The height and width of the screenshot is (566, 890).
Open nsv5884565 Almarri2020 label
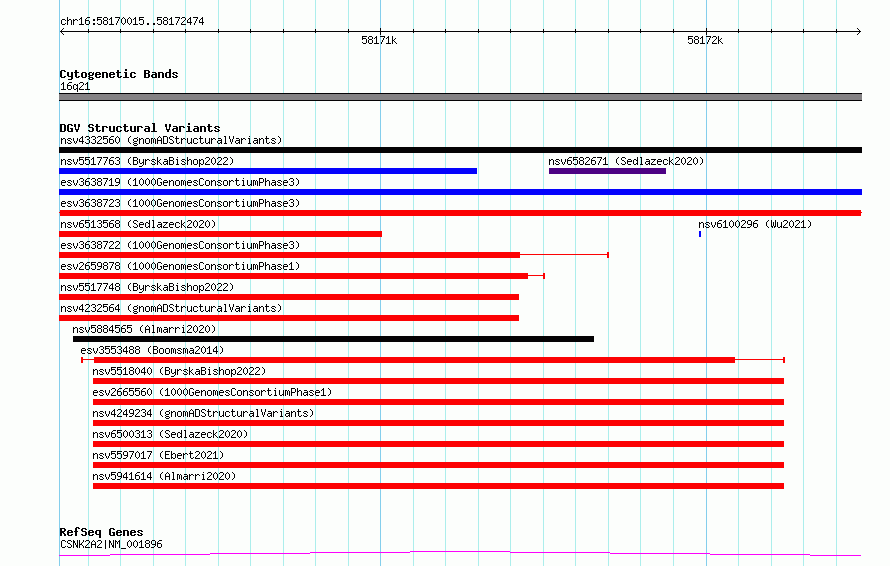(x=144, y=329)
